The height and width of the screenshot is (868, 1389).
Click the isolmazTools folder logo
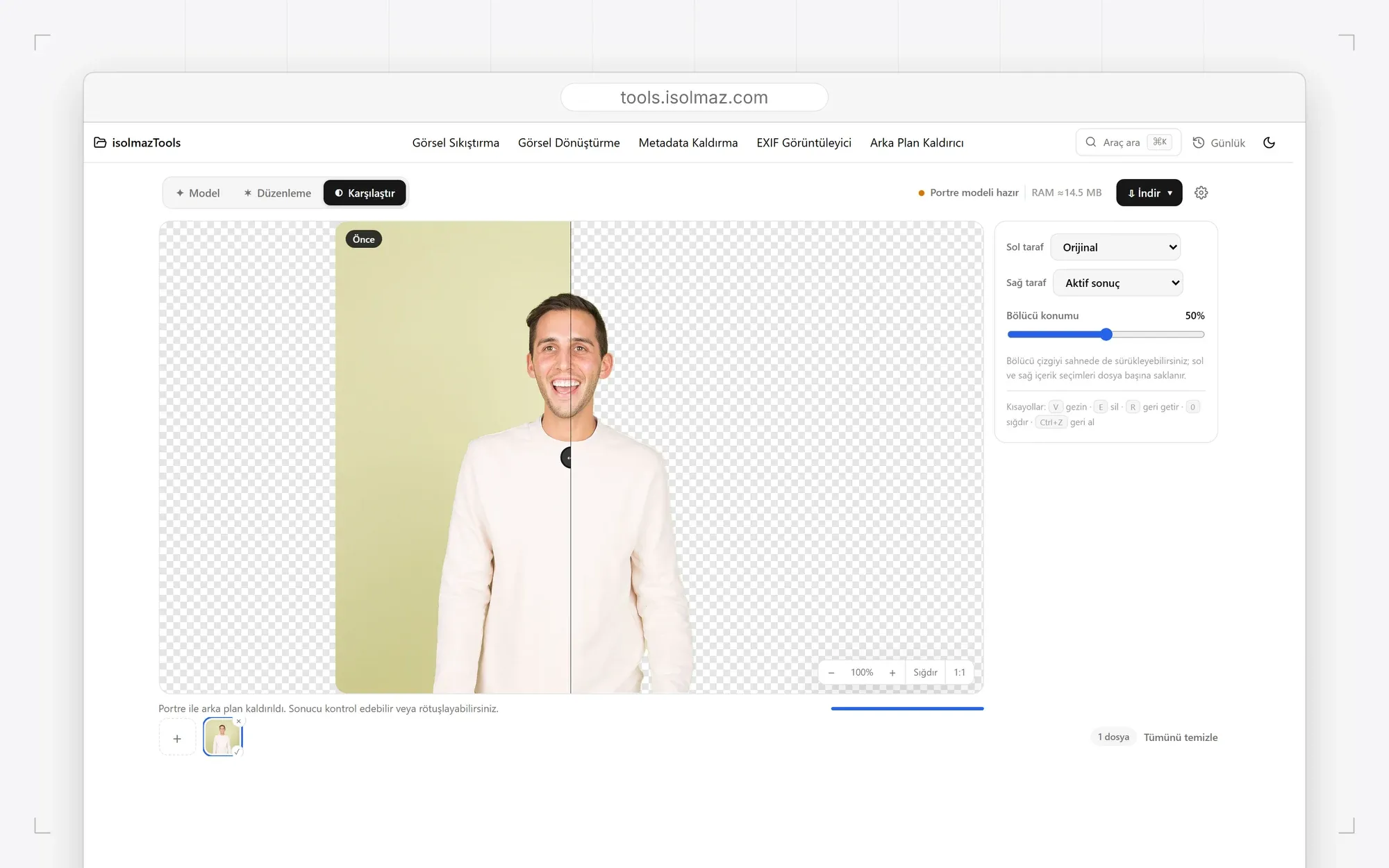(x=100, y=142)
